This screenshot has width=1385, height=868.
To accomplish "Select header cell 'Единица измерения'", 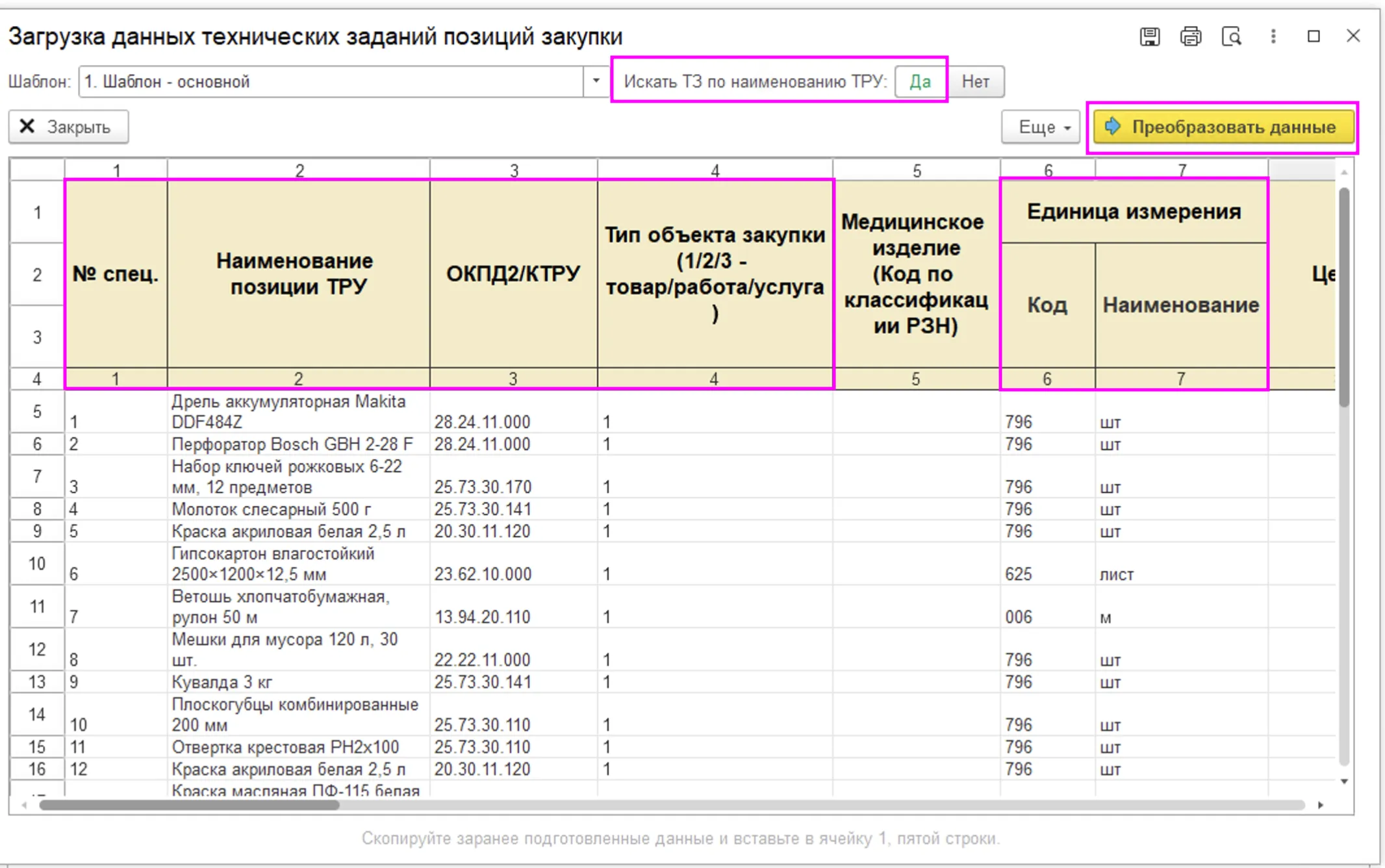I will [x=1134, y=212].
